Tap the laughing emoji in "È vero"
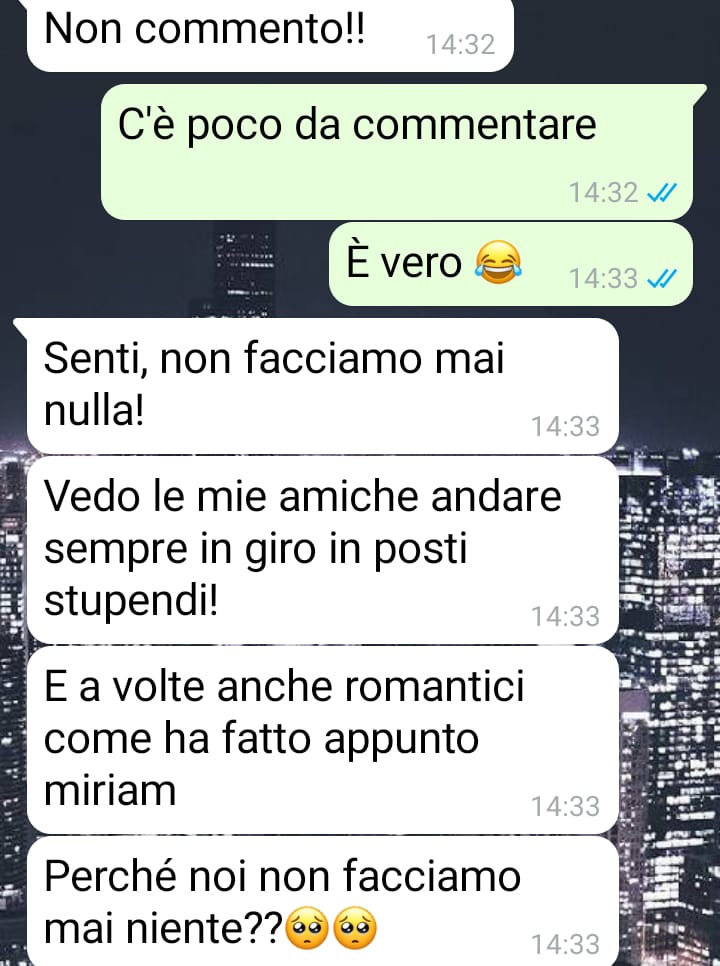Viewport: 720px width, 966px height. click(498, 263)
